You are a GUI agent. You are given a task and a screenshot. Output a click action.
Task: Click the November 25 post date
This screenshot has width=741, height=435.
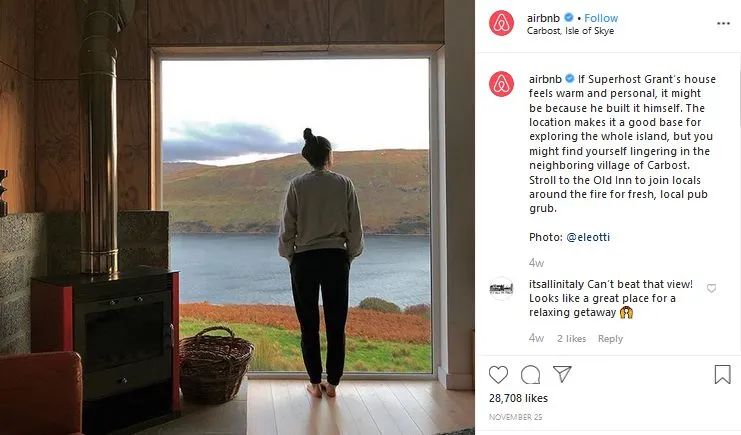pyautogui.click(x=516, y=417)
